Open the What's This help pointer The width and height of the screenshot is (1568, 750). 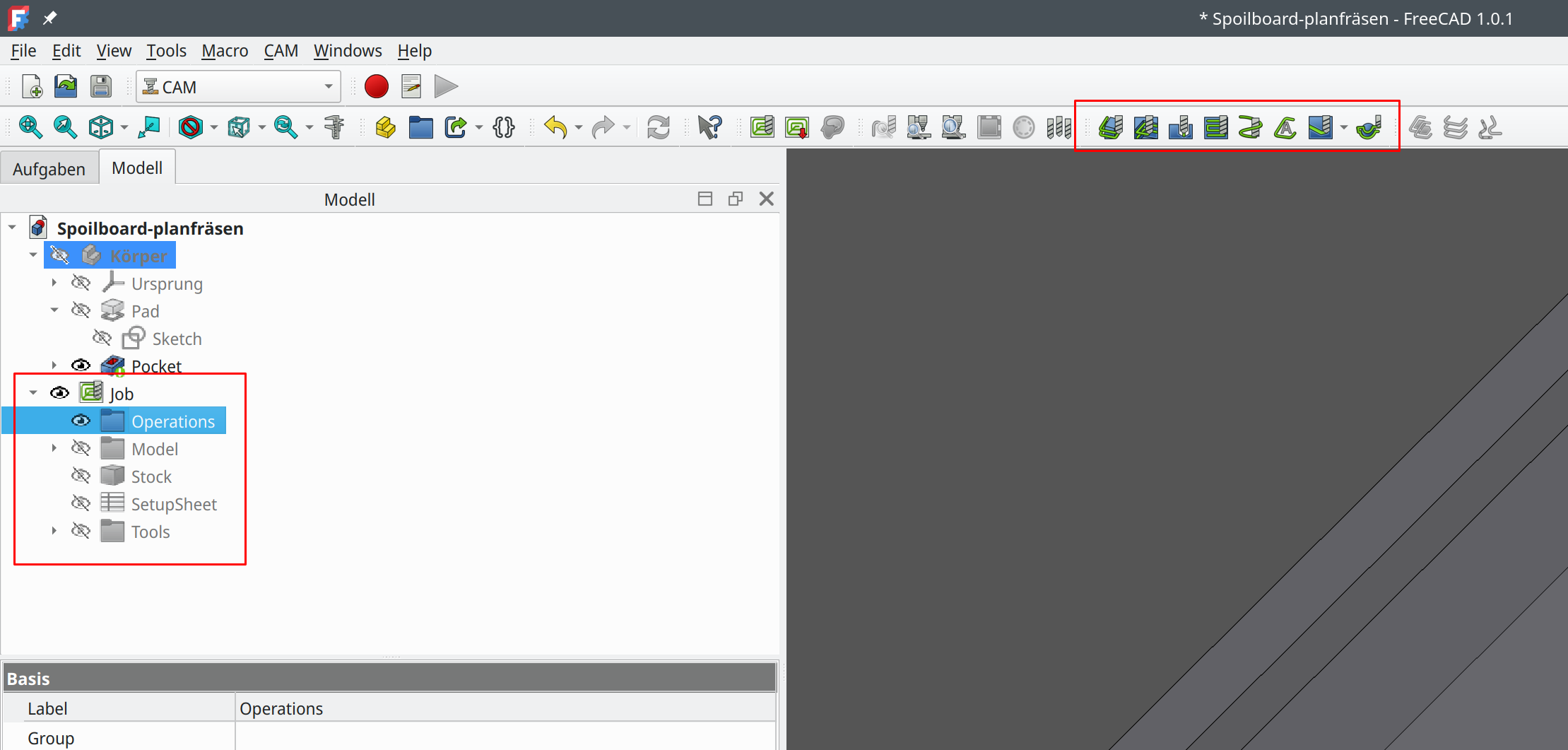pos(709,128)
